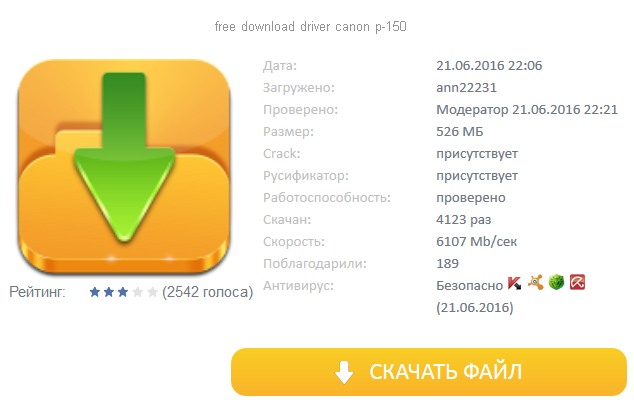Click uploader name ann22231
The width and height of the screenshot is (634, 402).
tap(466, 88)
